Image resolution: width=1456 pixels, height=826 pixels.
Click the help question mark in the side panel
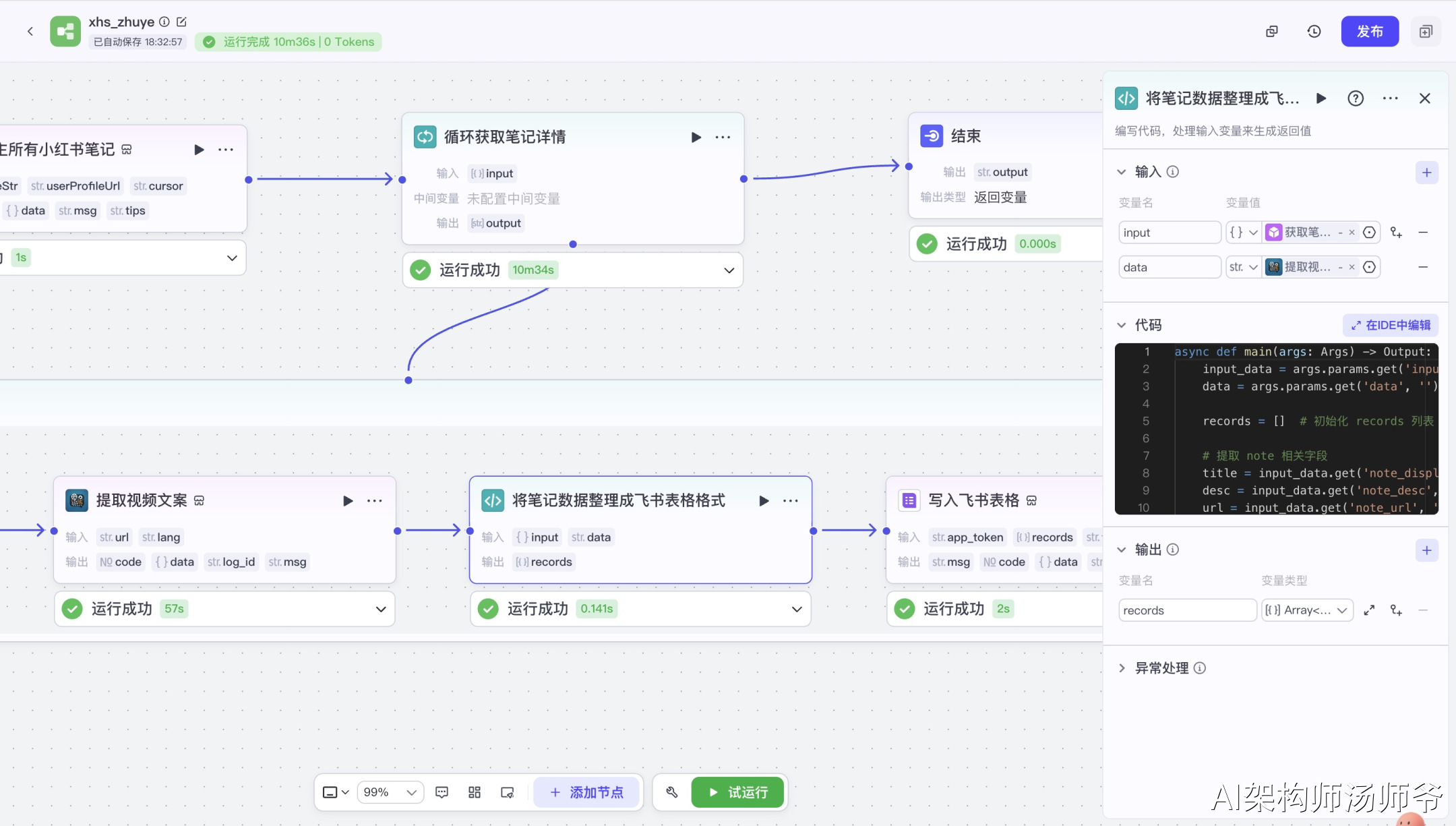coord(1356,98)
